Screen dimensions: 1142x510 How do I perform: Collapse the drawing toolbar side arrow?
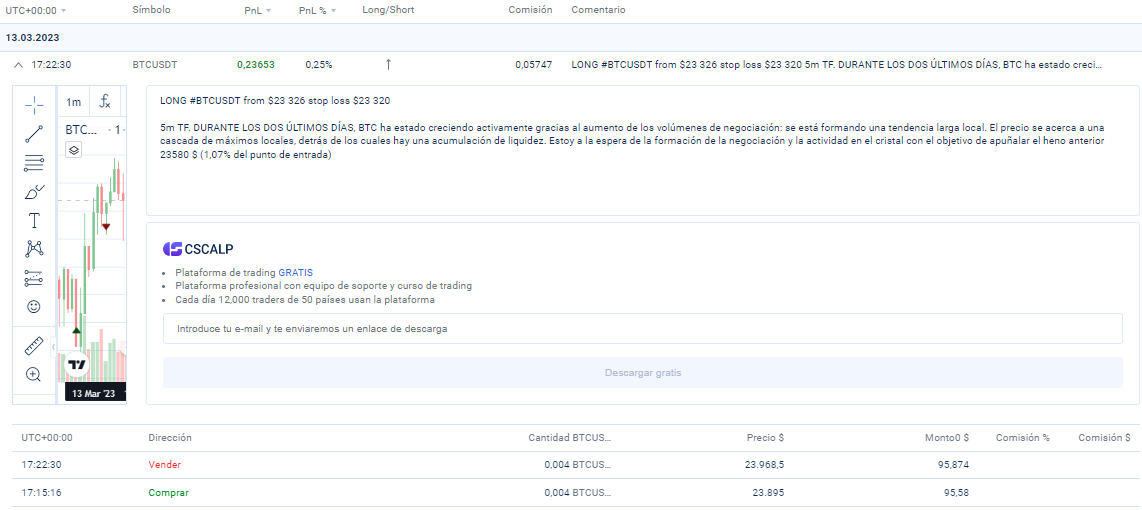coord(52,349)
